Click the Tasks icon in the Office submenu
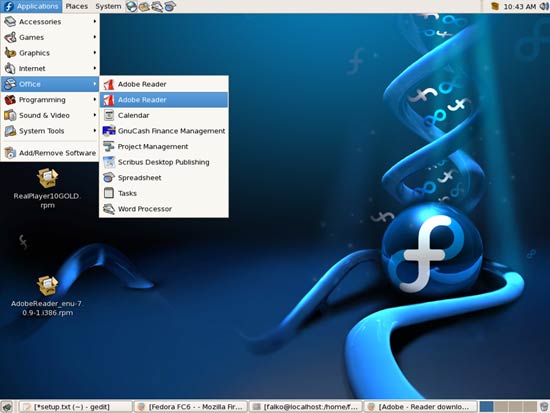This screenshot has height=413, width=550. coord(109,193)
